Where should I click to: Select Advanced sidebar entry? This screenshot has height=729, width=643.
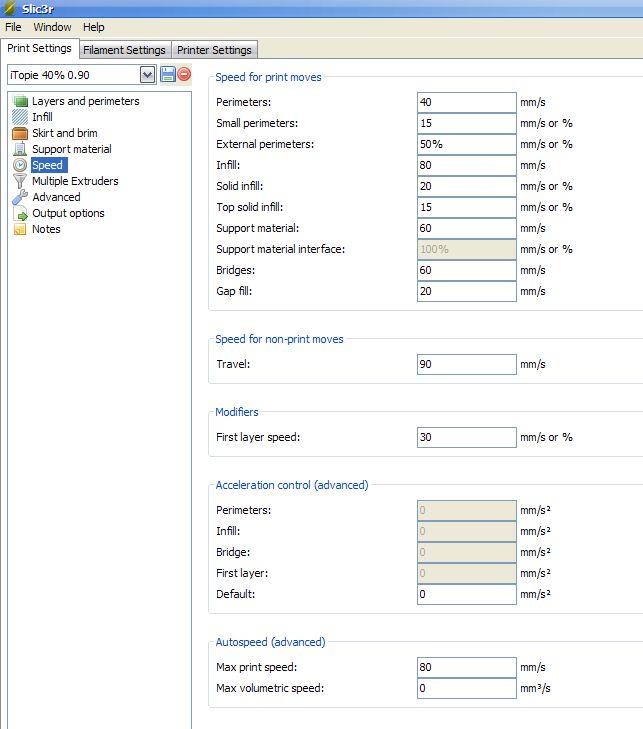pyautogui.click(x=56, y=197)
